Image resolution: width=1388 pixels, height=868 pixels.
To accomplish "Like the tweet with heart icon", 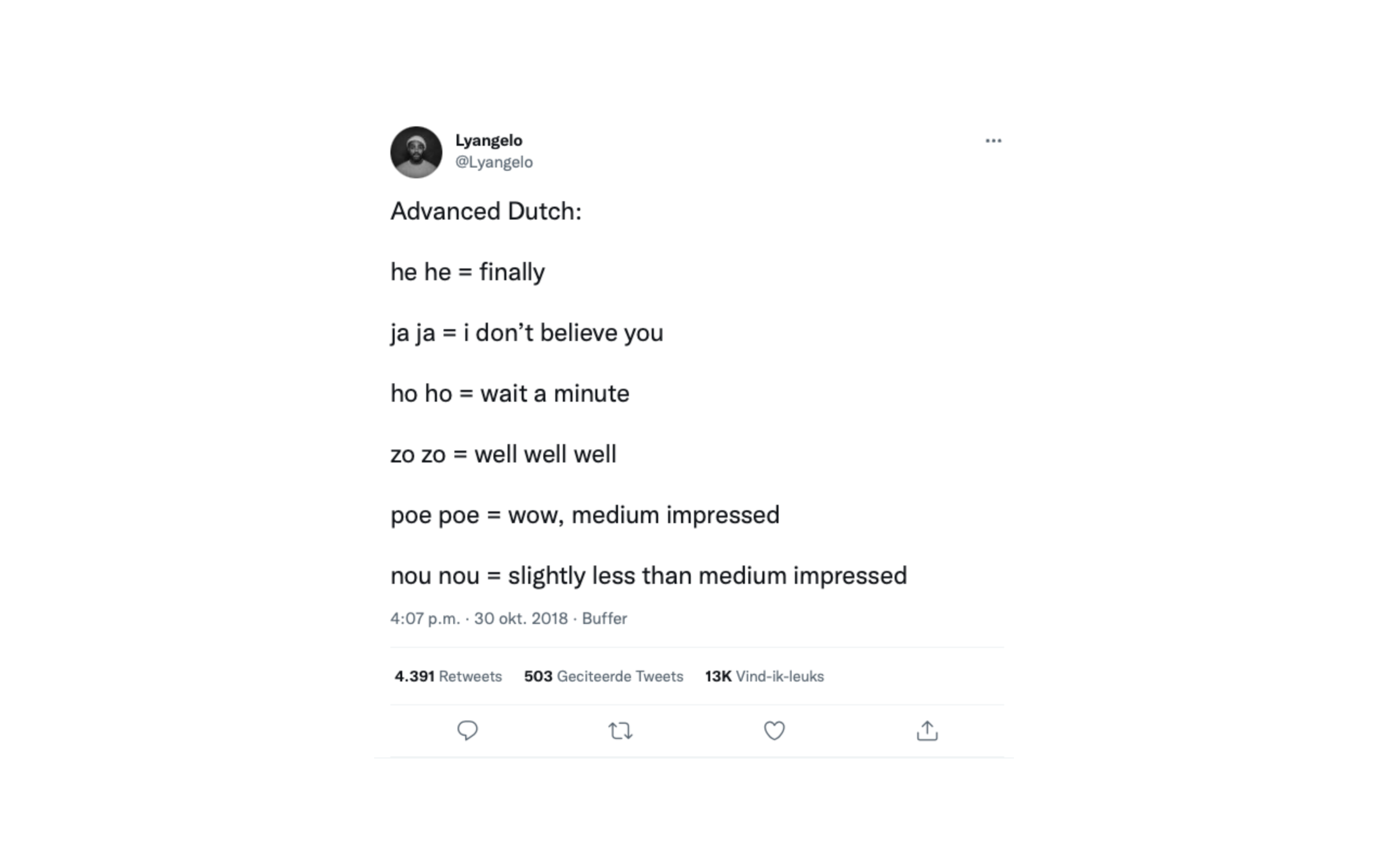I will (774, 730).
